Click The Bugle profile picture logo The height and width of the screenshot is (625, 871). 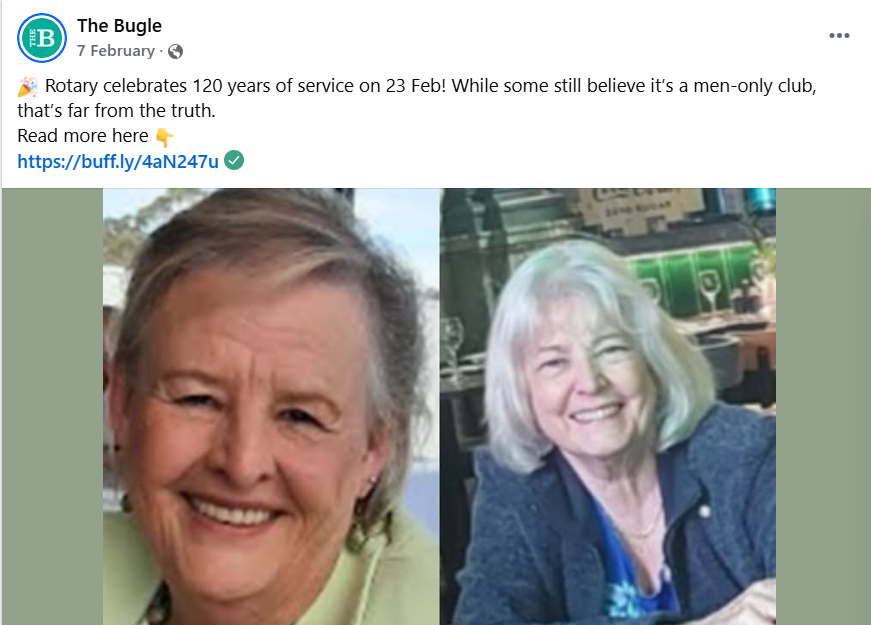point(42,38)
